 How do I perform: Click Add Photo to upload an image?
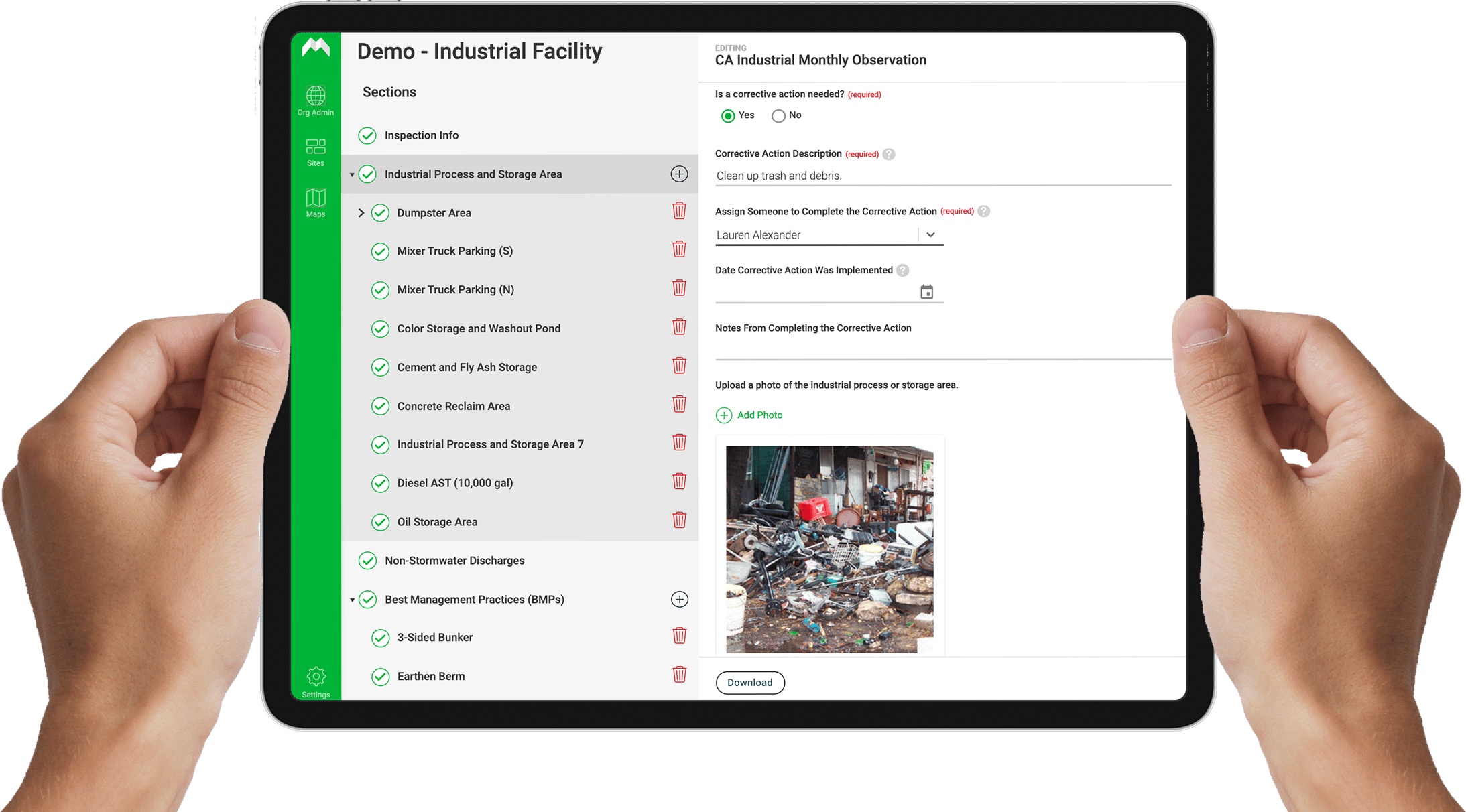tap(749, 415)
